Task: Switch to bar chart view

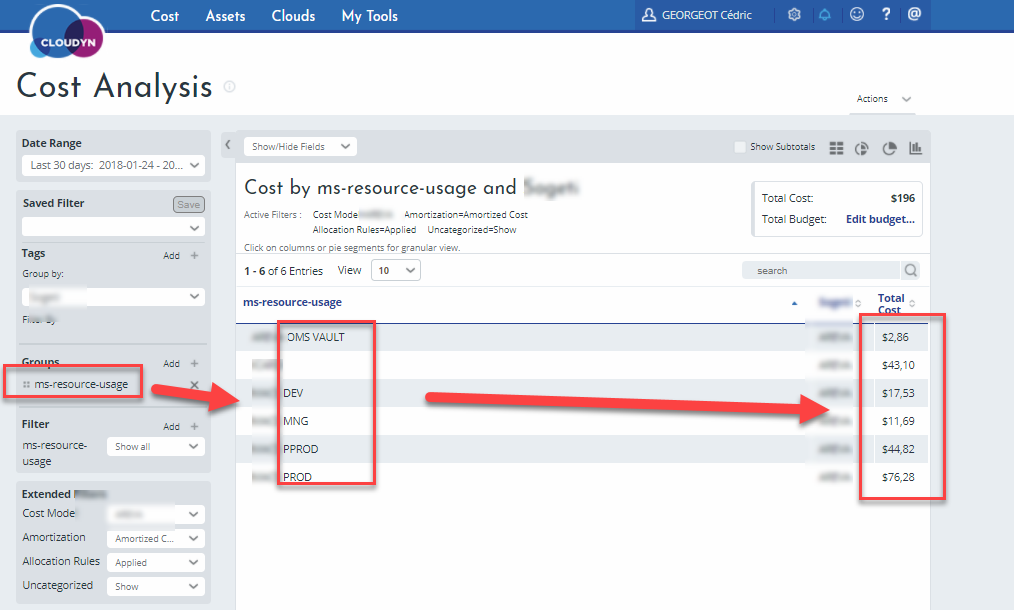Action: [x=915, y=148]
